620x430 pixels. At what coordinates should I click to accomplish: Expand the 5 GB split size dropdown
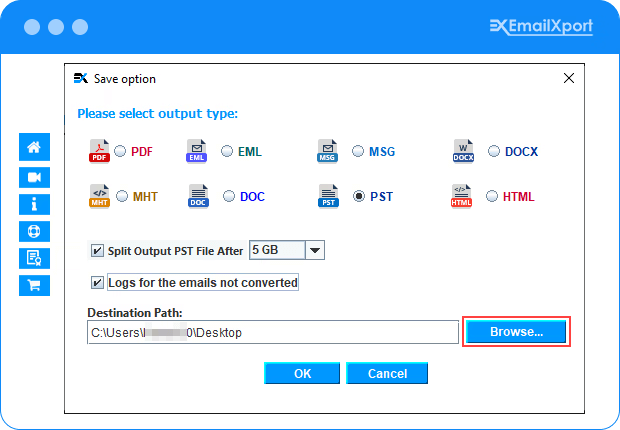[x=315, y=250]
